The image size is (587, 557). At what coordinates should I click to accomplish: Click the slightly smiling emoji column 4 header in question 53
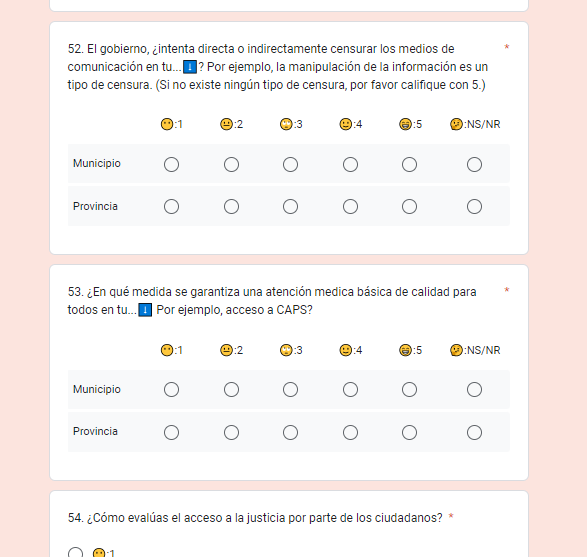346,350
